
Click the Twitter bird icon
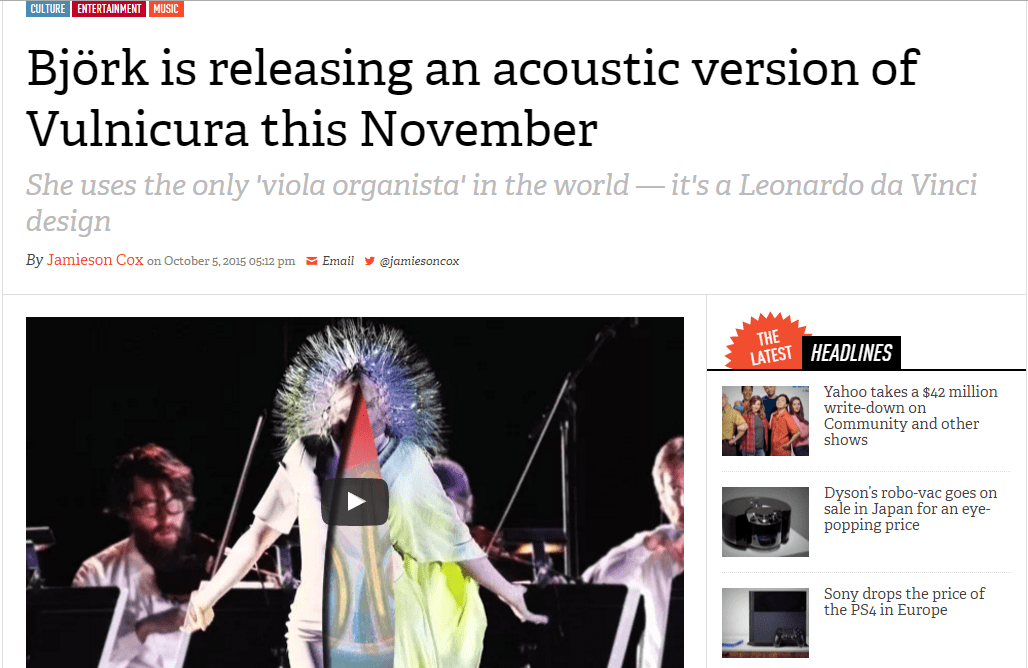pos(370,261)
